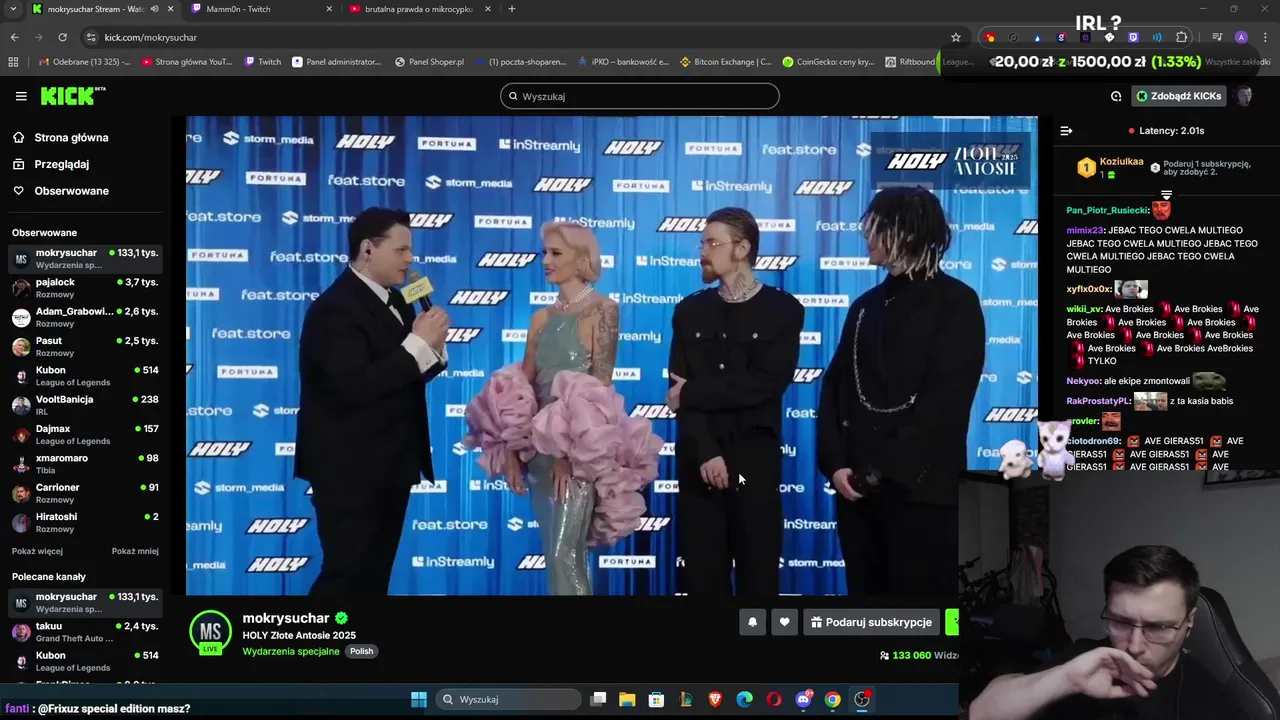Click the taskbar search box
The width and height of the screenshot is (1280, 720).
508,699
